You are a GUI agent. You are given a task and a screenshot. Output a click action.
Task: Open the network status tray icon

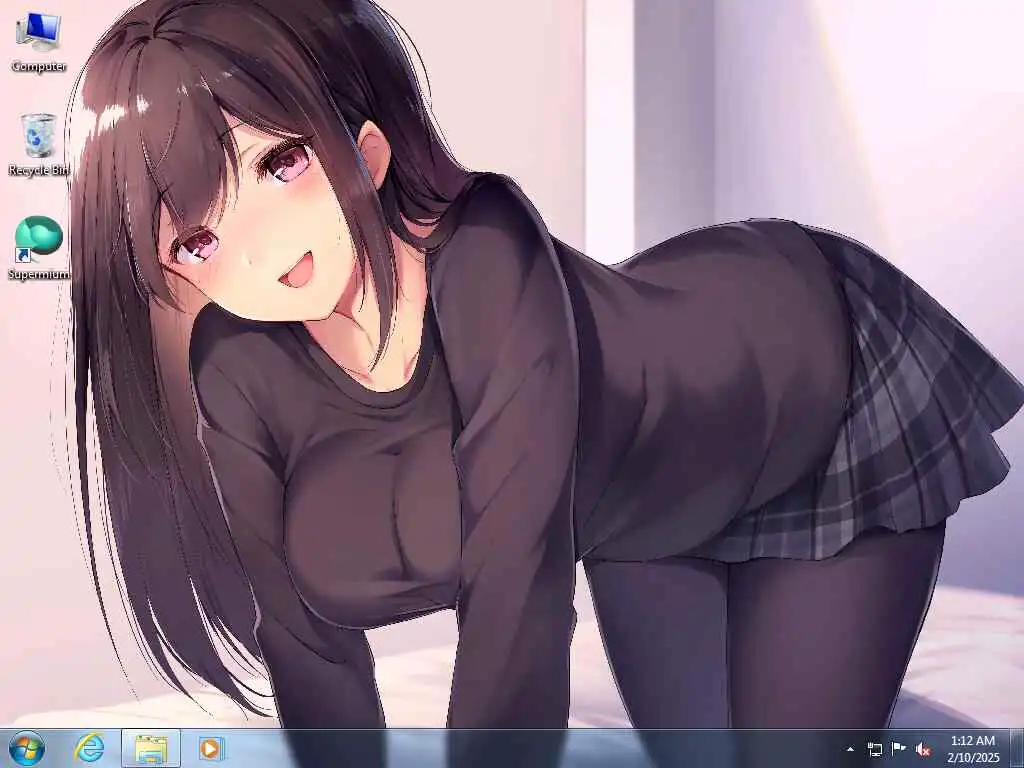874,749
